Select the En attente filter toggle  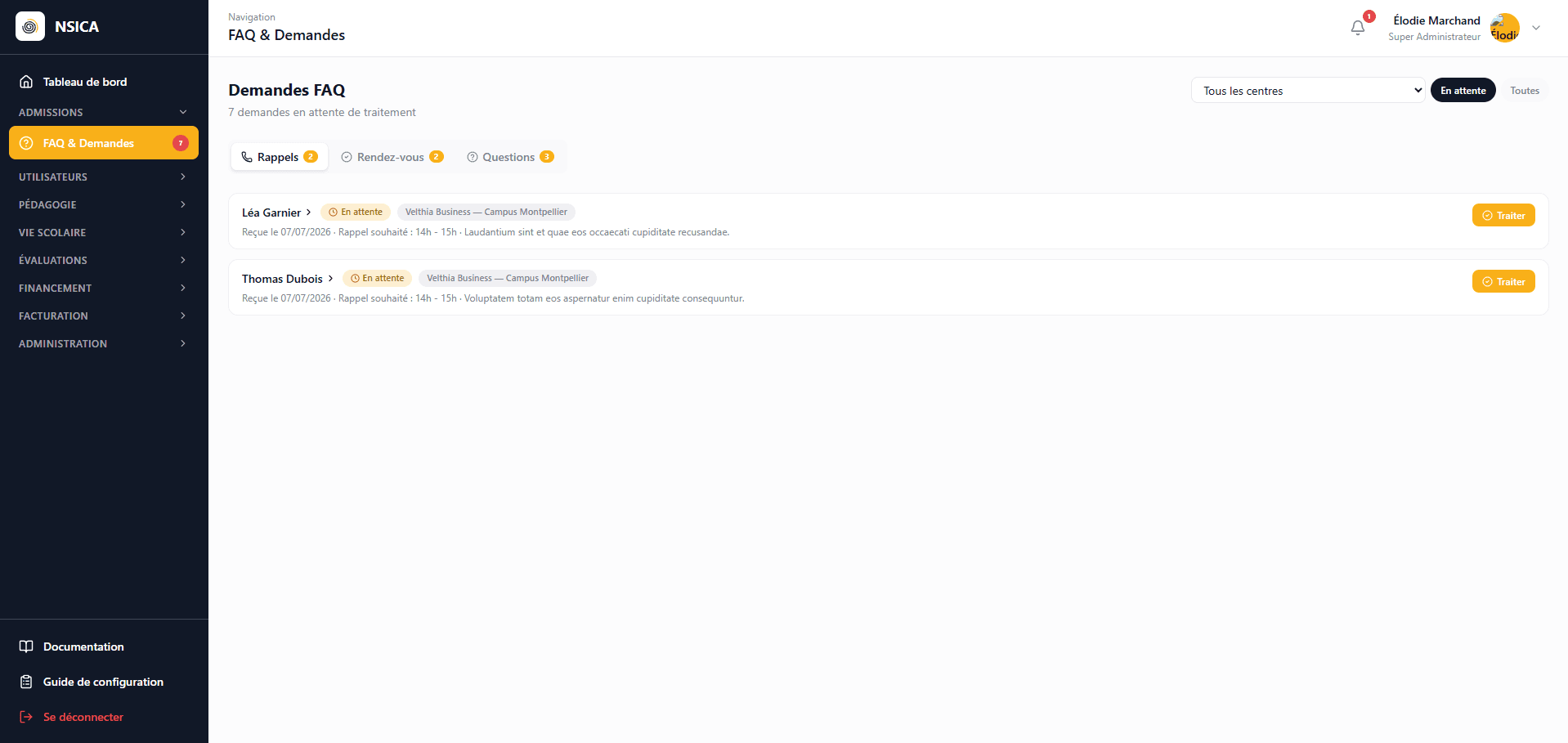(x=1463, y=90)
